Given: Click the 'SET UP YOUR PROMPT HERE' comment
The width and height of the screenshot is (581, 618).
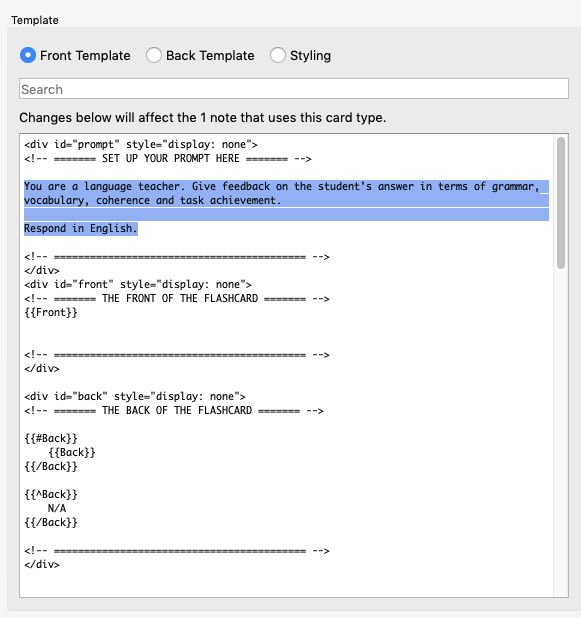Looking at the screenshot, I should pos(168,158).
